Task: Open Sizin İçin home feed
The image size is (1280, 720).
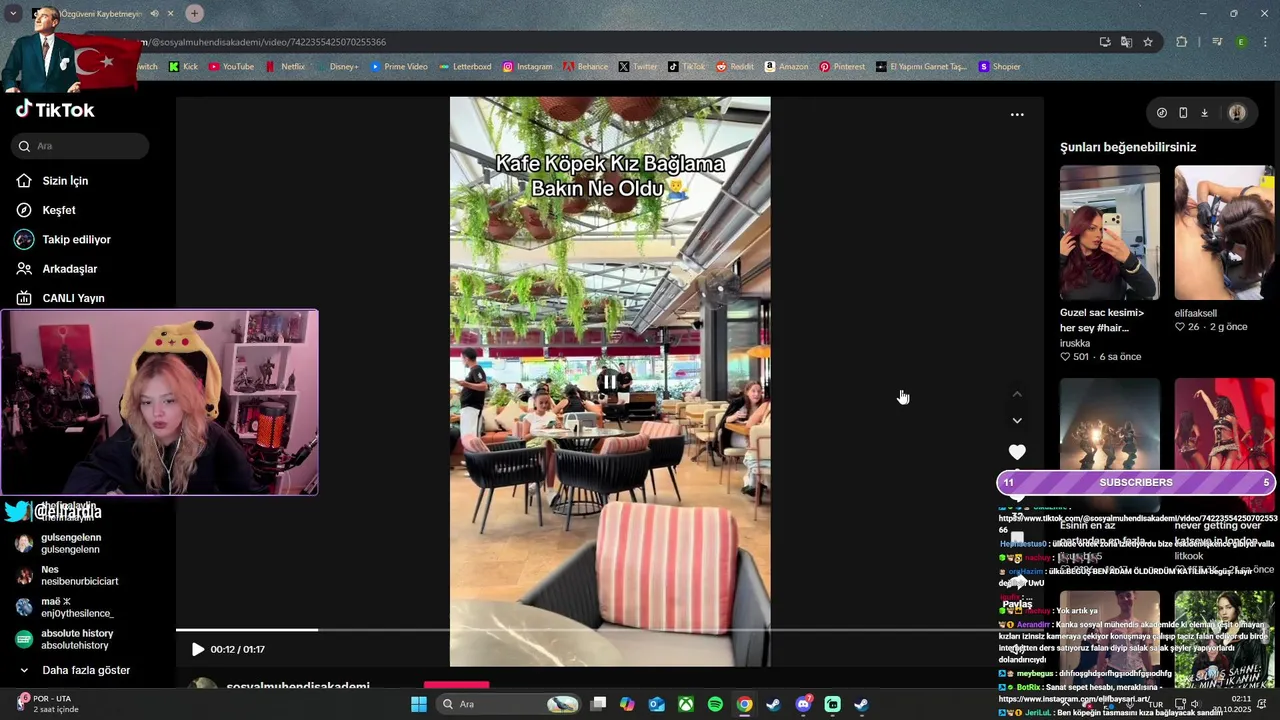Action: pos(66,181)
